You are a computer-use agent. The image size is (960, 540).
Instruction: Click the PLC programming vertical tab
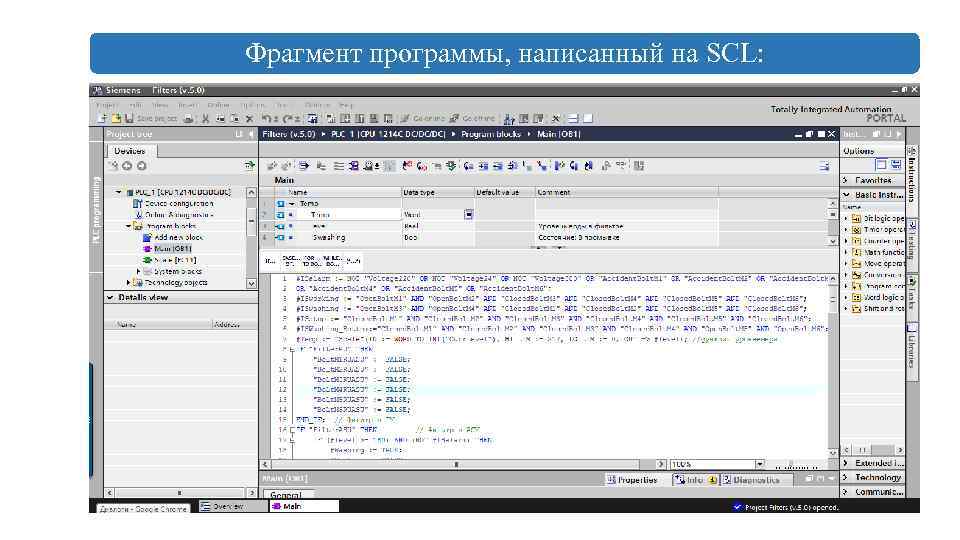coord(96,209)
